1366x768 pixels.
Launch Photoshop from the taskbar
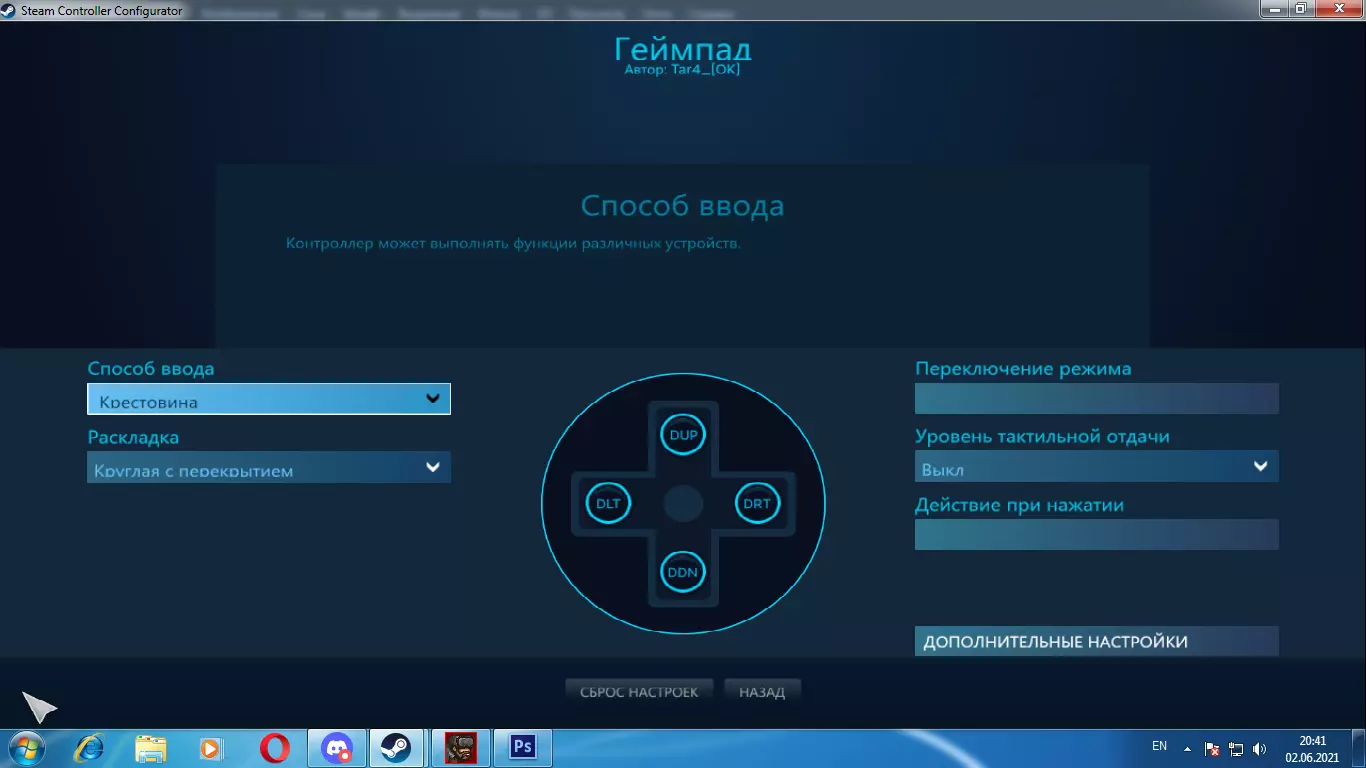click(x=522, y=747)
